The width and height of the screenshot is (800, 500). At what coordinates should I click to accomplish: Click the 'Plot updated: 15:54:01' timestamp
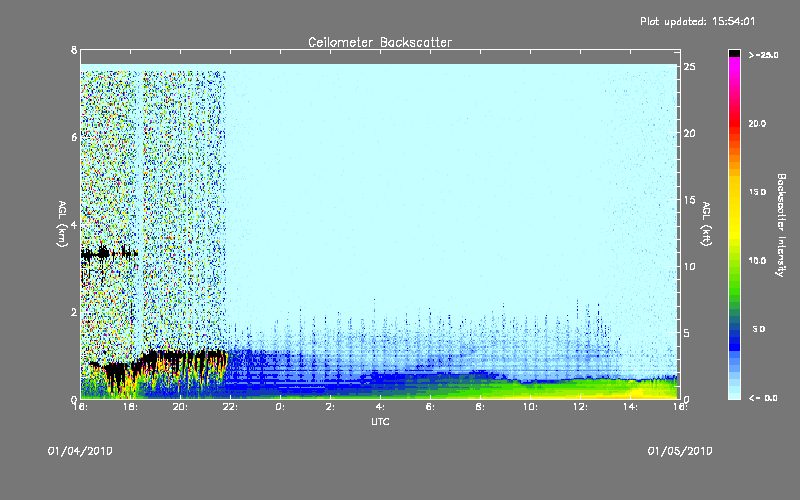697,21
